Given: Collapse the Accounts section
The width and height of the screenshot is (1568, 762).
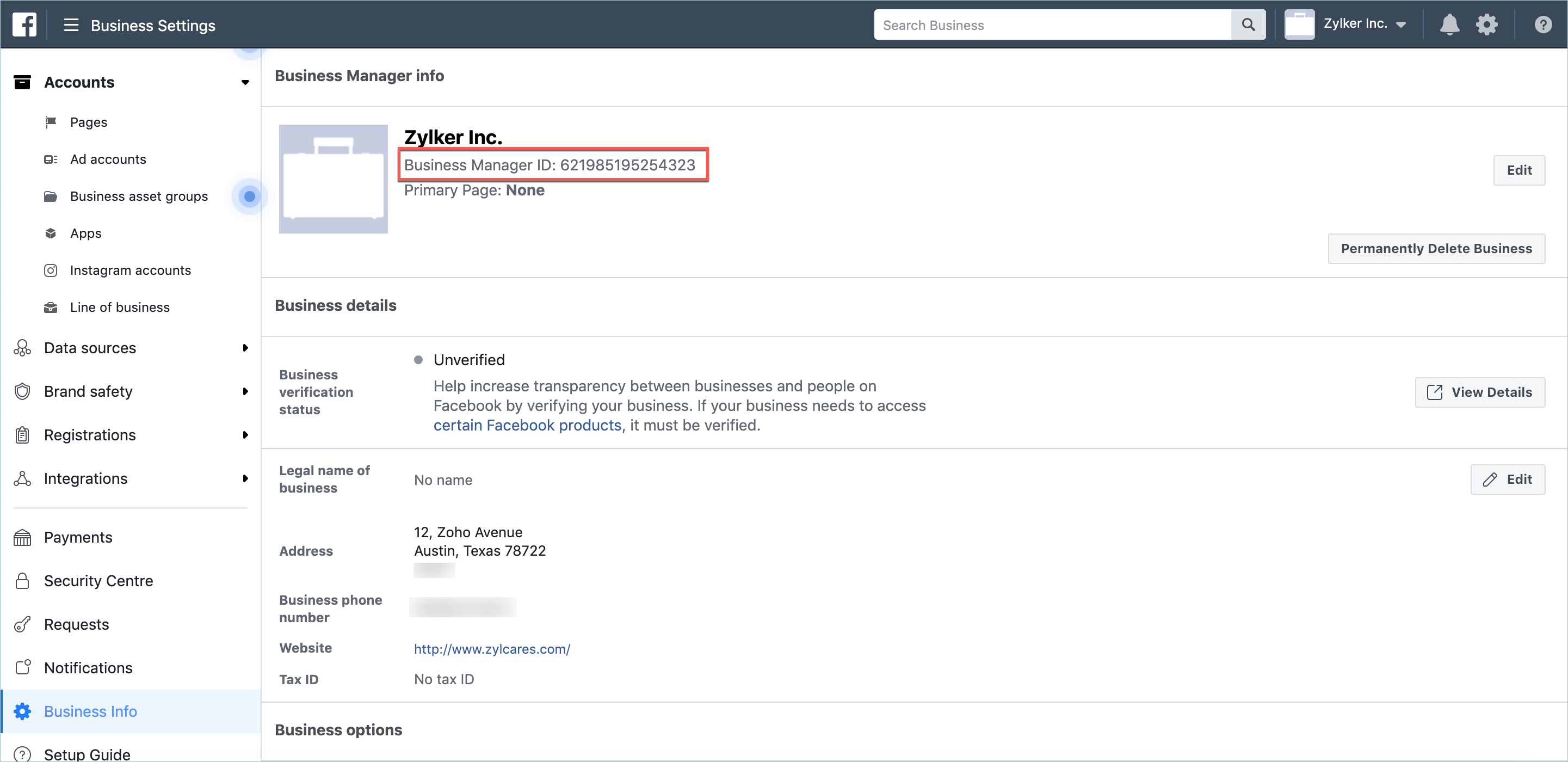Looking at the screenshot, I should pos(245,83).
